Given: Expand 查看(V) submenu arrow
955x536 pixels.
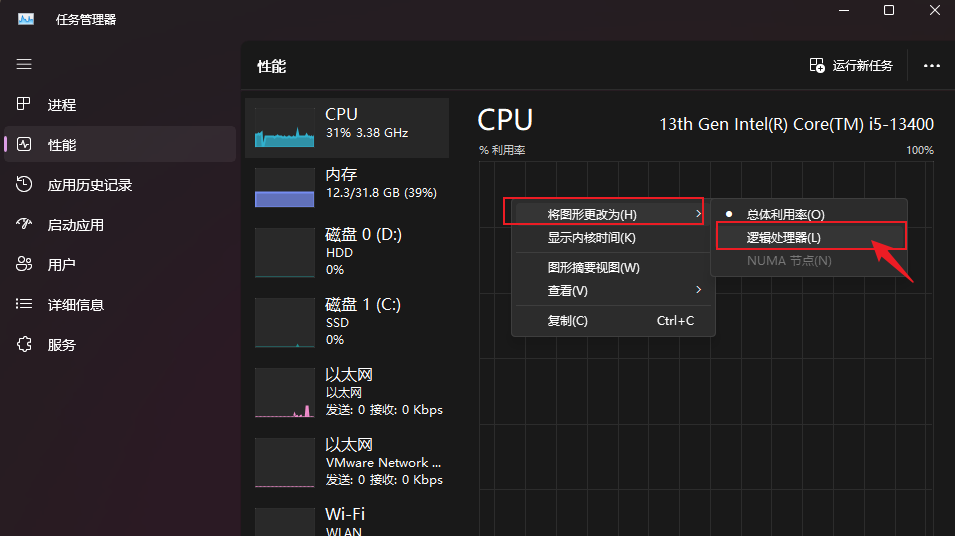Looking at the screenshot, I should (698, 290).
